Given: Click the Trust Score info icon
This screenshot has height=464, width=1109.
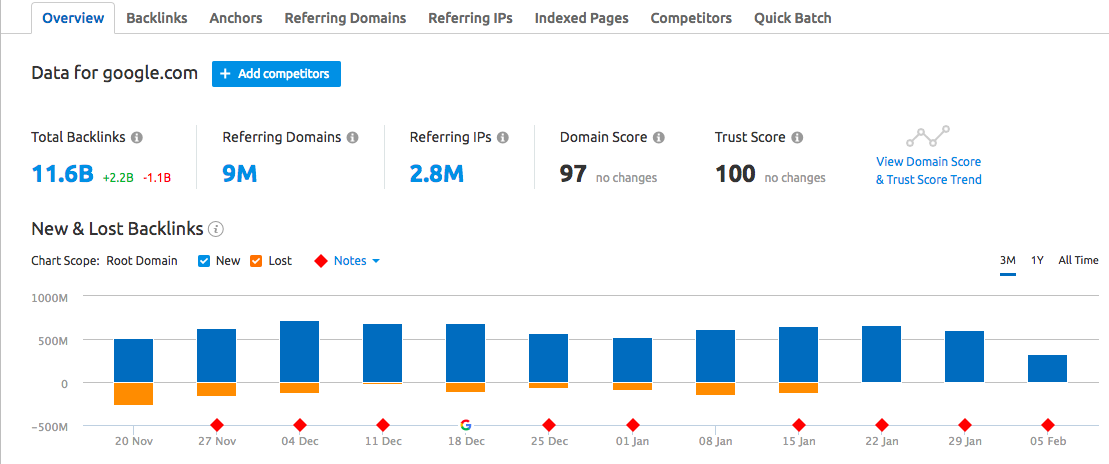Looking at the screenshot, I should (x=797, y=137).
